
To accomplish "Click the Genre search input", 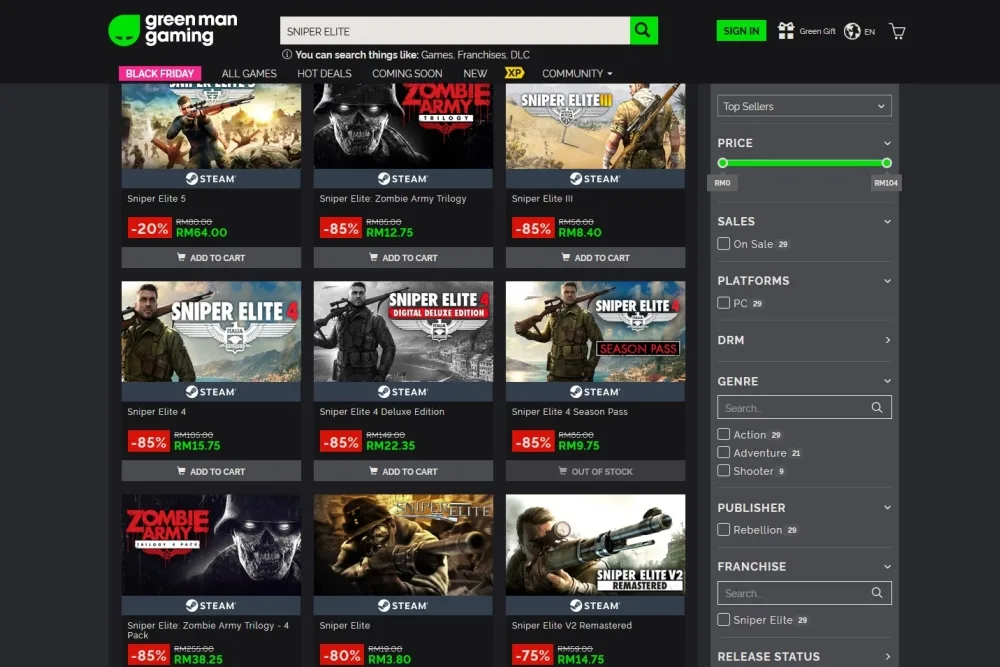I will pos(804,407).
